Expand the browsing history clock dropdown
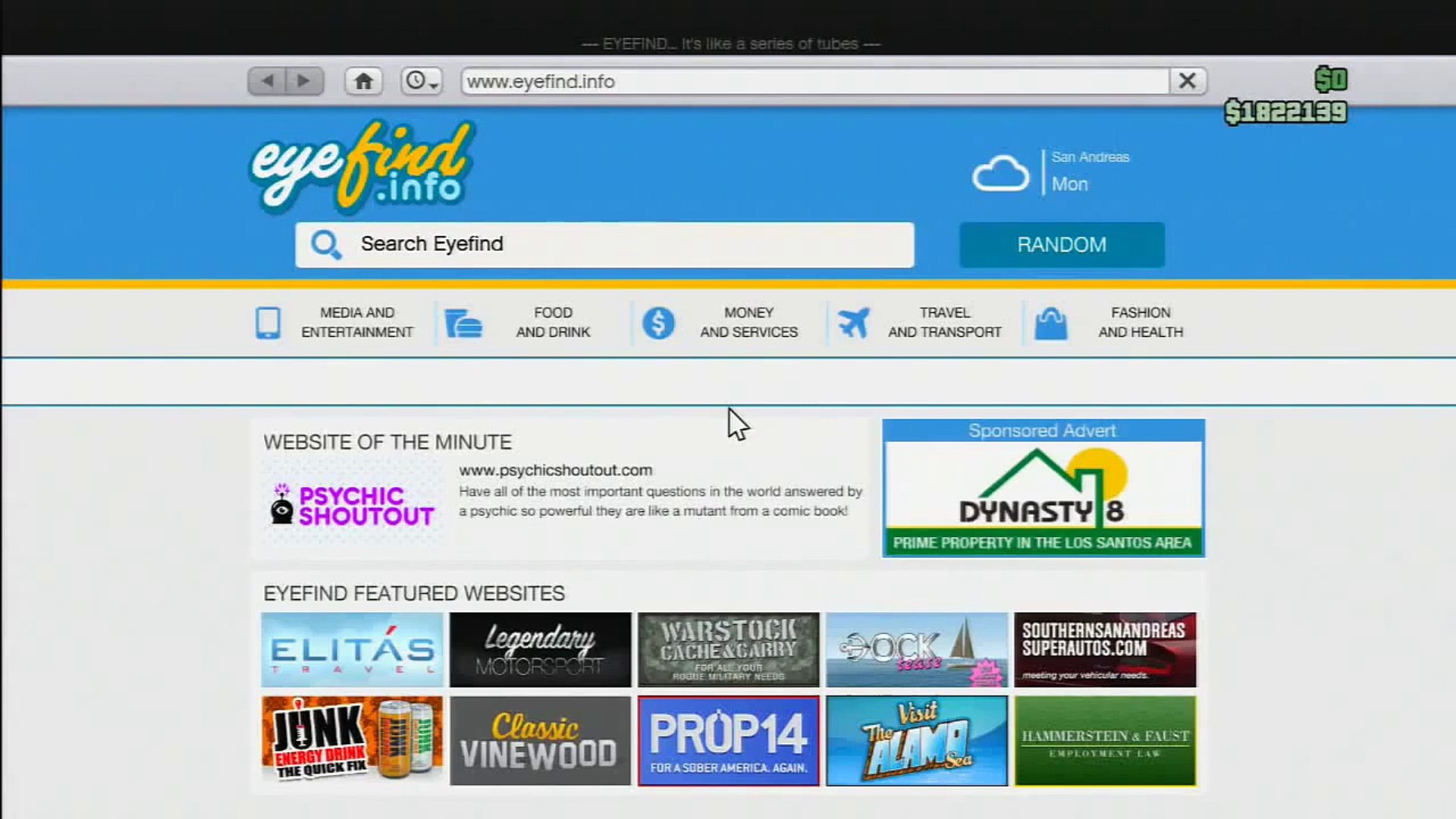The width and height of the screenshot is (1456, 819). [422, 81]
